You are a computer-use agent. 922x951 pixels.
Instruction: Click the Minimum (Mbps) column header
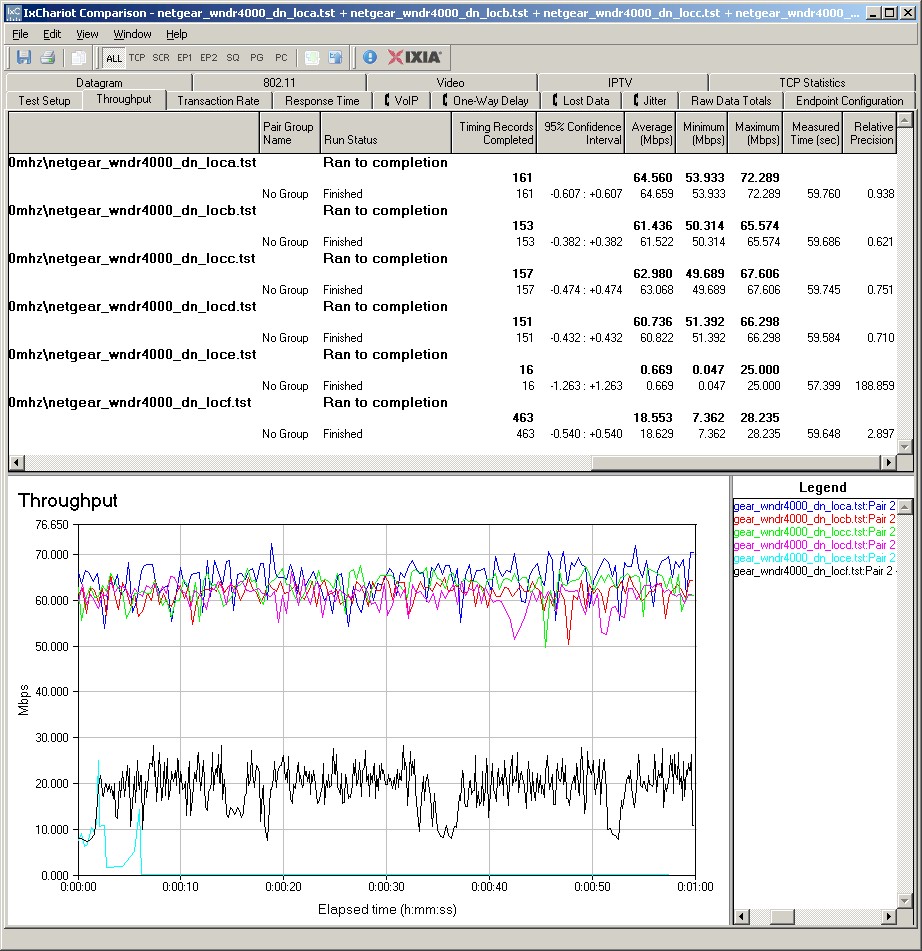click(x=702, y=133)
